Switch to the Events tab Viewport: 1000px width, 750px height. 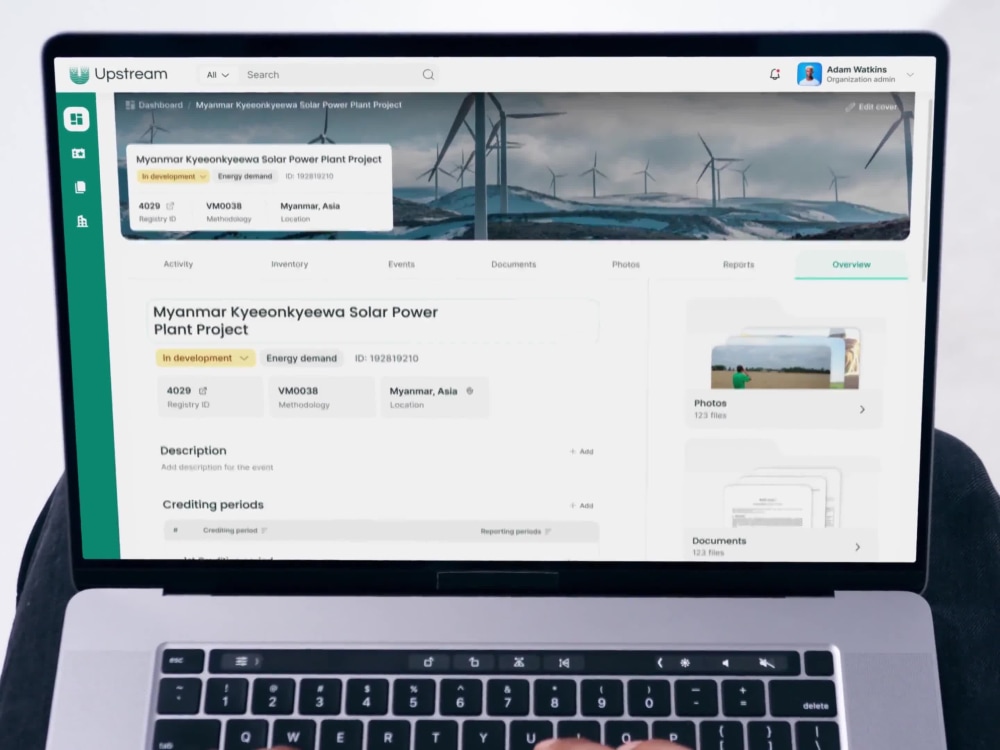click(401, 264)
